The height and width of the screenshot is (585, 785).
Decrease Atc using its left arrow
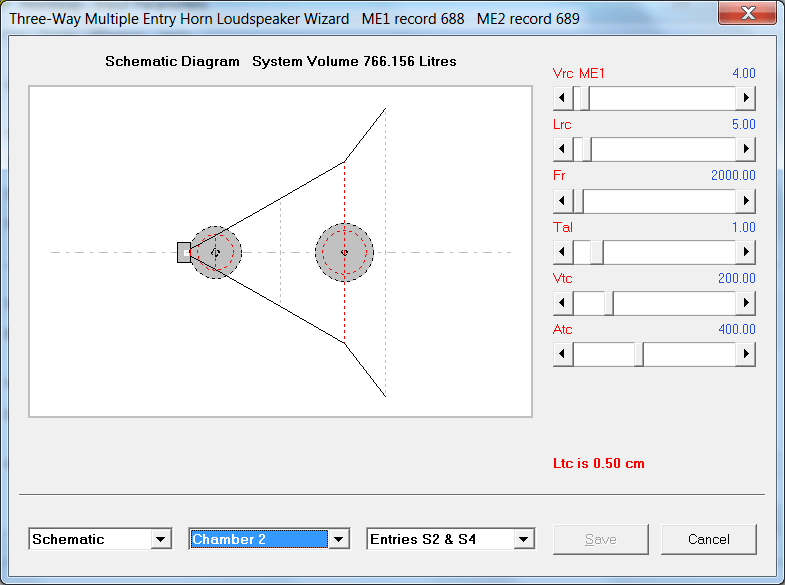pos(563,354)
